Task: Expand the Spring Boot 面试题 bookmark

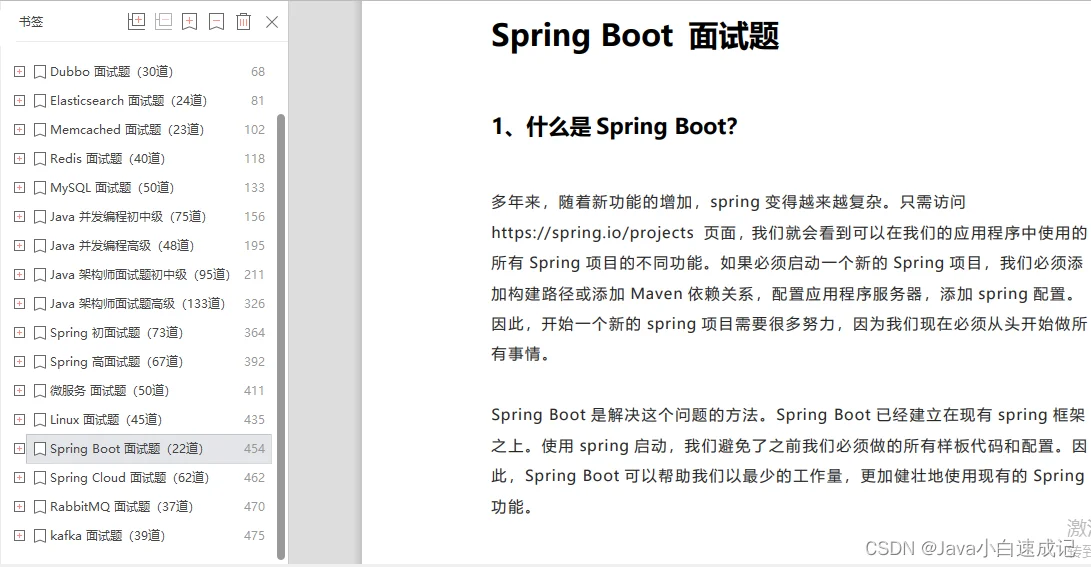Action: [x=19, y=449]
